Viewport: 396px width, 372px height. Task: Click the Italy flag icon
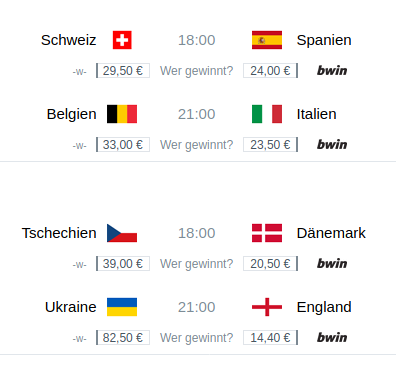(x=267, y=114)
